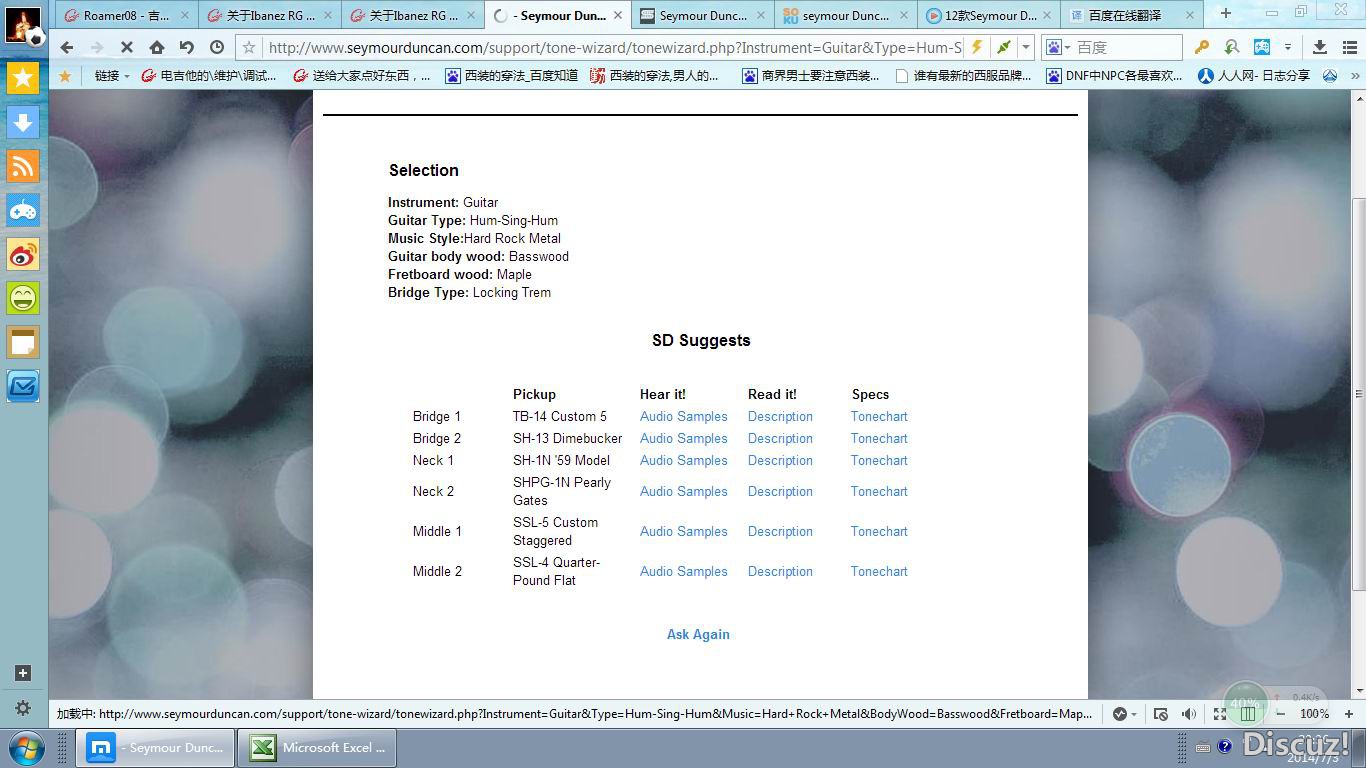Open the RSS feed reader sidebar icon
Screen dimensions: 1366x768
[23, 166]
